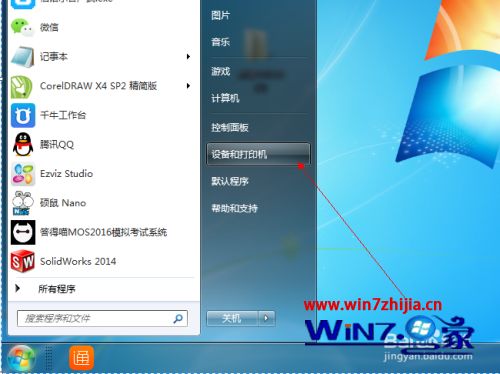Click the 千牛工作台 label
This screenshot has height=374, width=500.
pyautogui.click(x=63, y=115)
